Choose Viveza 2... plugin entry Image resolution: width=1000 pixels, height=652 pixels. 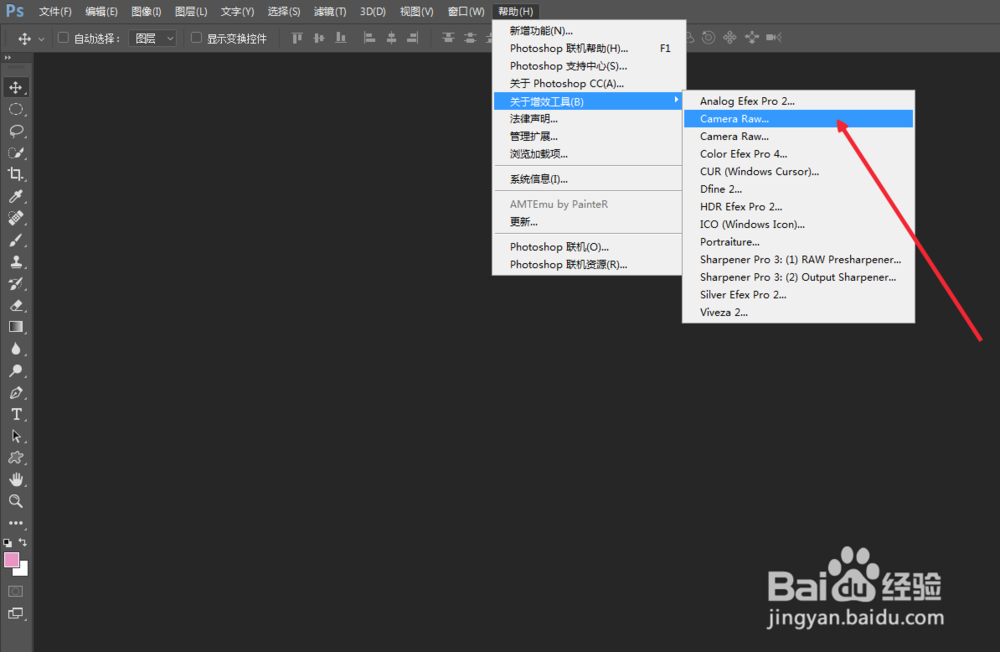pos(798,312)
